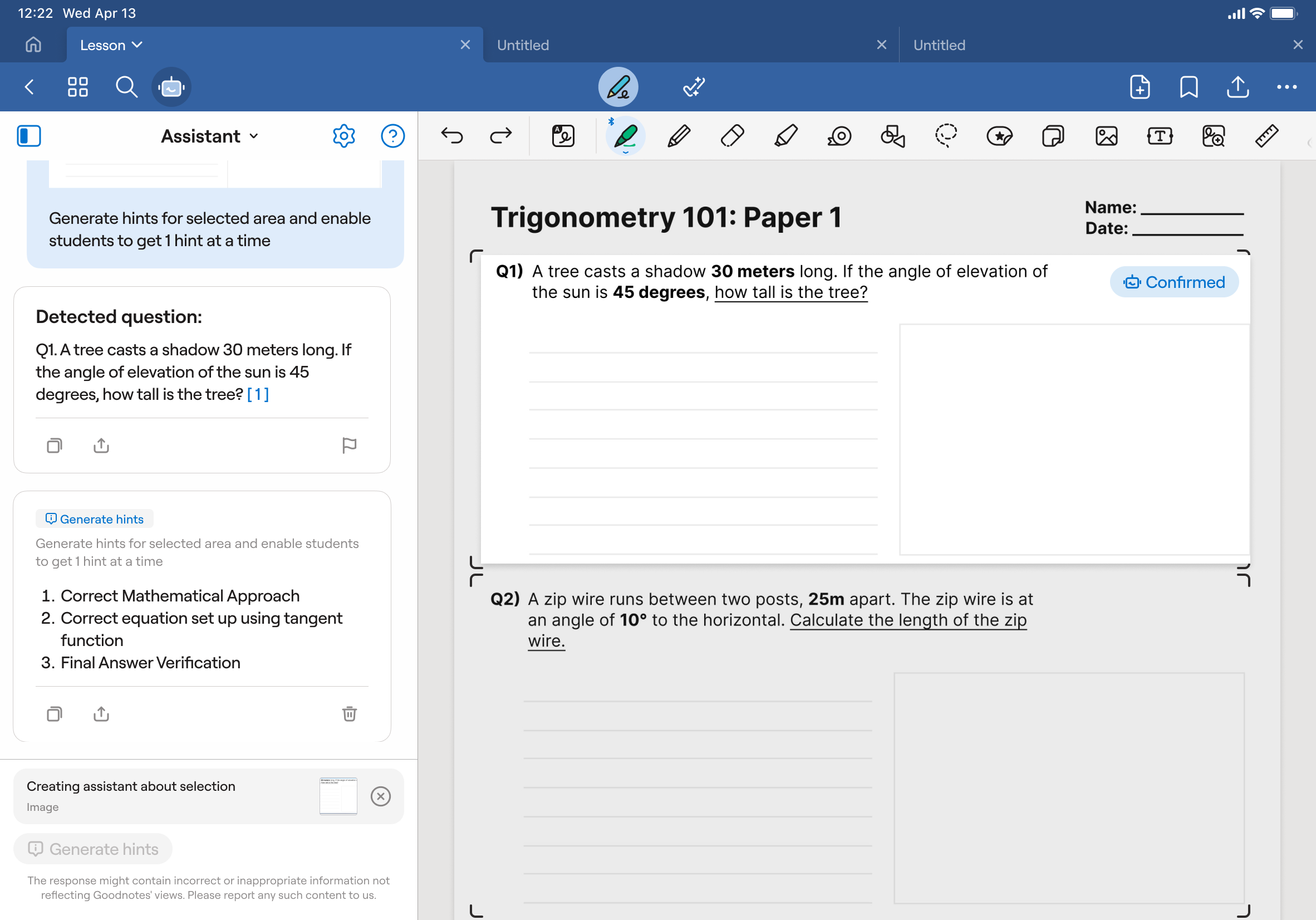1316x920 pixels.
Task: Click the Undo arrow
Action: click(x=451, y=136)
